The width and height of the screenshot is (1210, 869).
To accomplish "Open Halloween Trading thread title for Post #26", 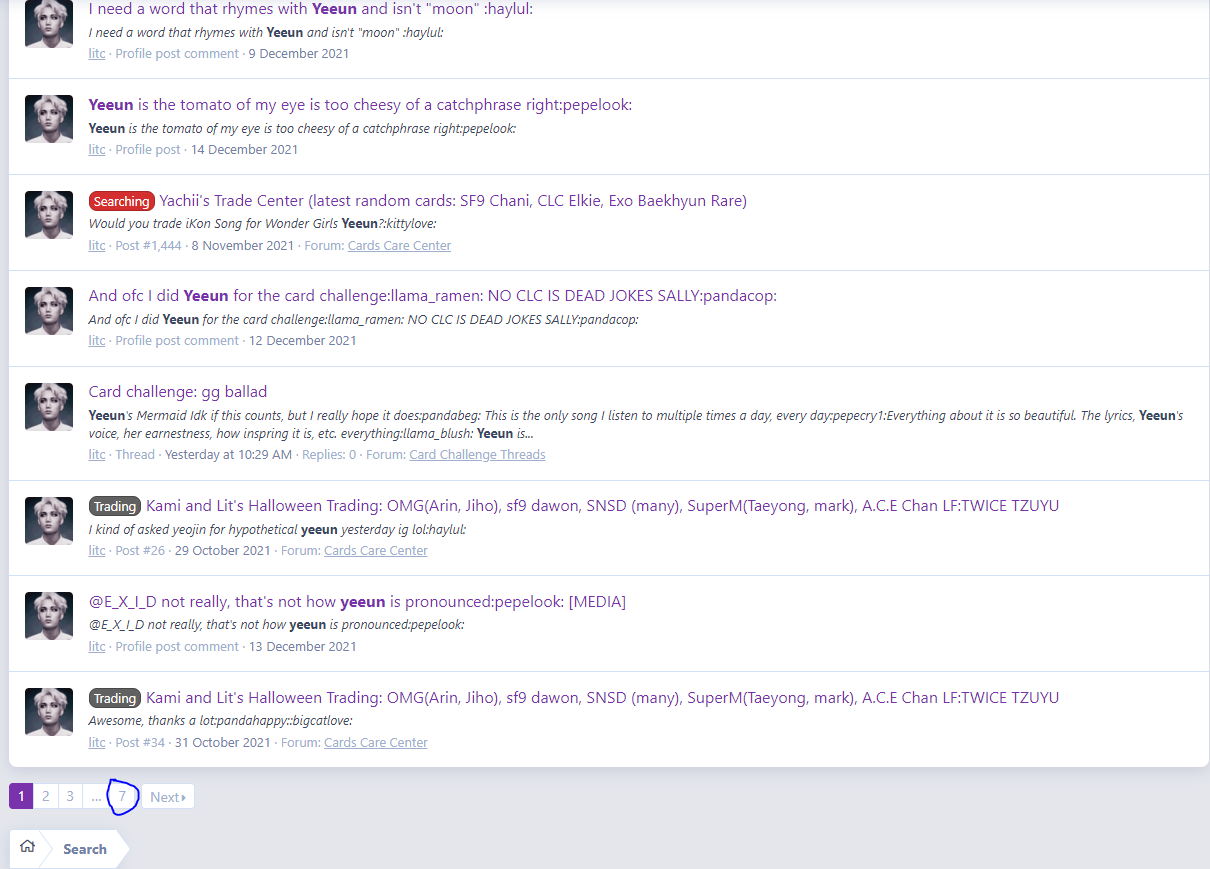I will (602, 506).
